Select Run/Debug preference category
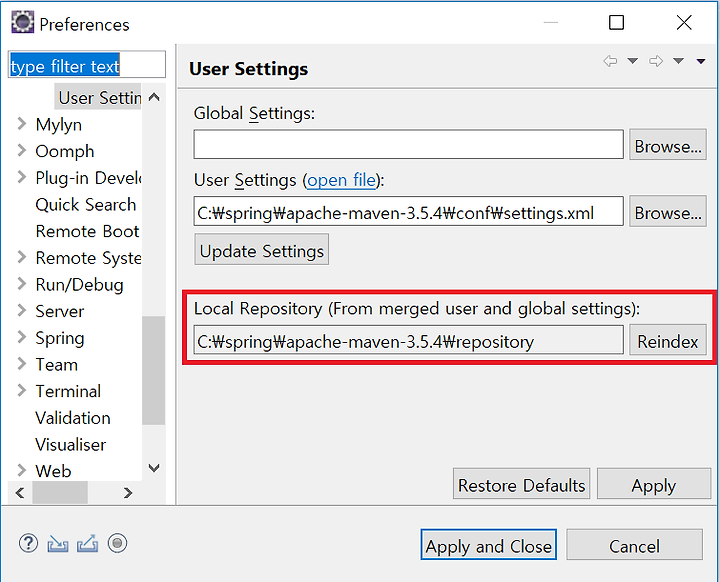 click(79, 285)
